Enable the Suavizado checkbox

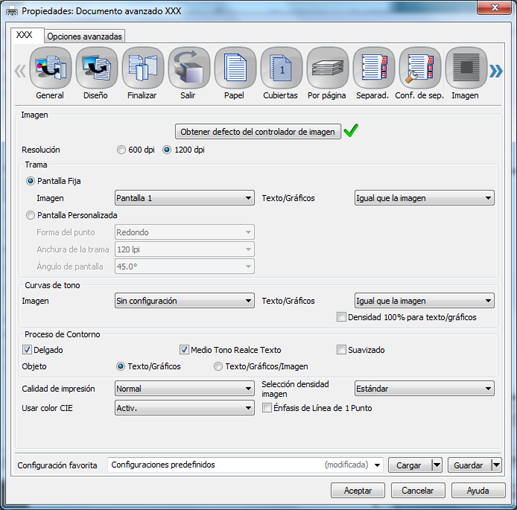point(341,350)
